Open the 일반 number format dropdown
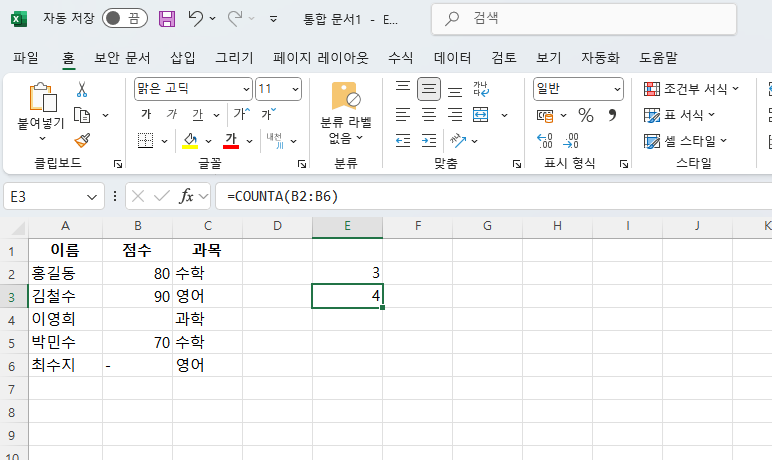 coord(617,89)
